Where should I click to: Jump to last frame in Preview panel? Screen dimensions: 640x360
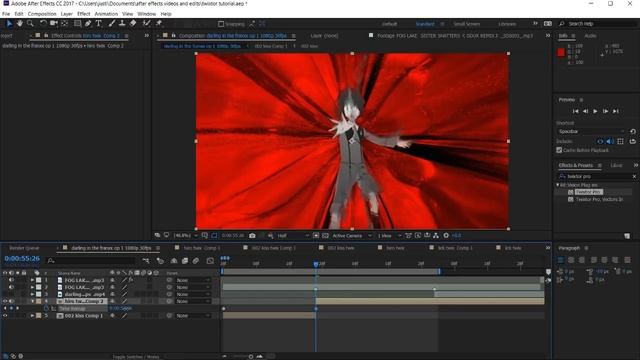click(616, 111)
